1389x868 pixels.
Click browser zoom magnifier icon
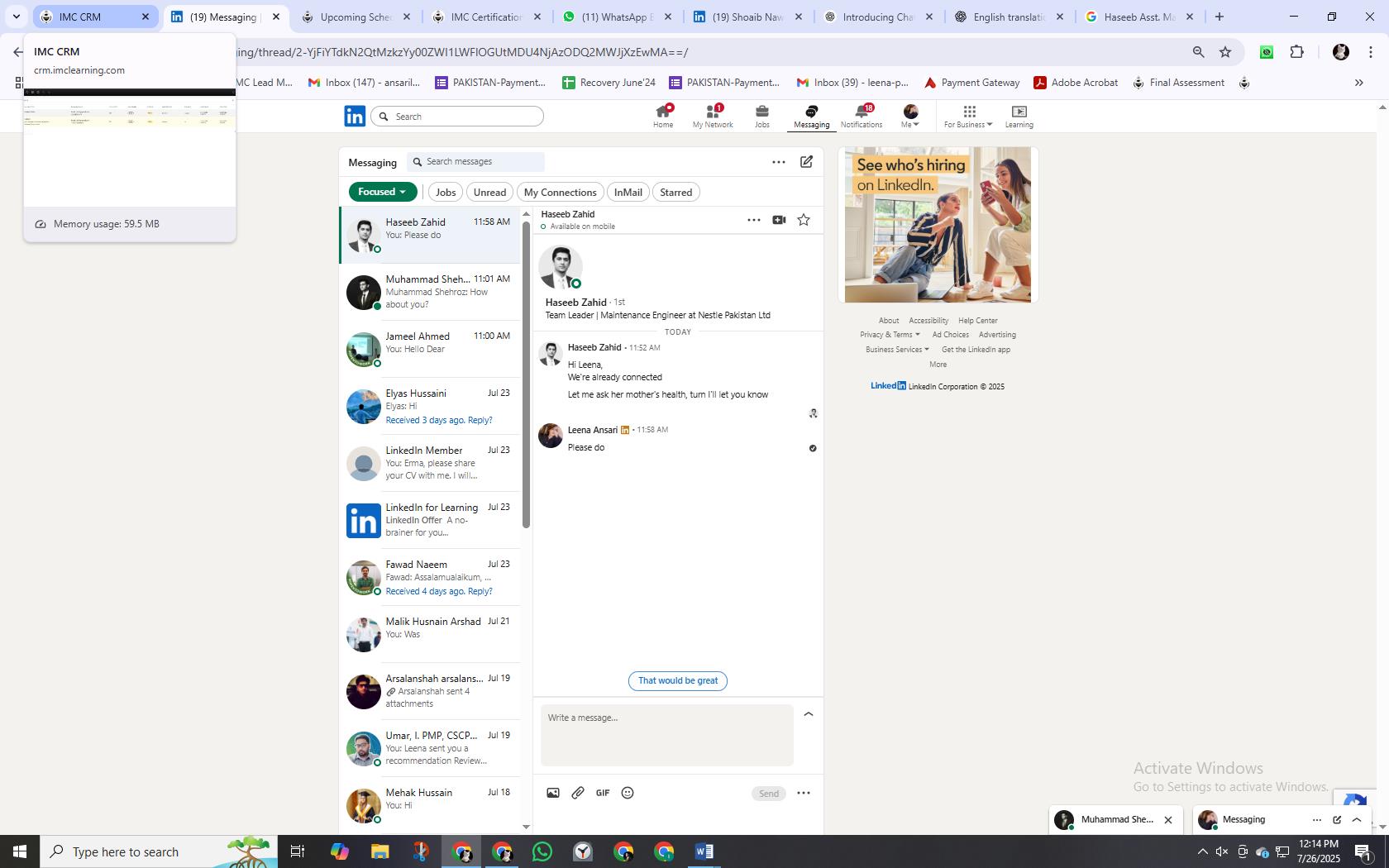pos(1198,52)
